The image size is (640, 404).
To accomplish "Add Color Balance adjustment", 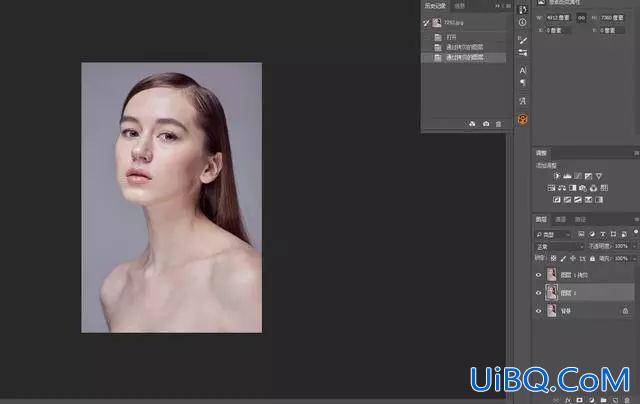I will [x=562, y=188].
